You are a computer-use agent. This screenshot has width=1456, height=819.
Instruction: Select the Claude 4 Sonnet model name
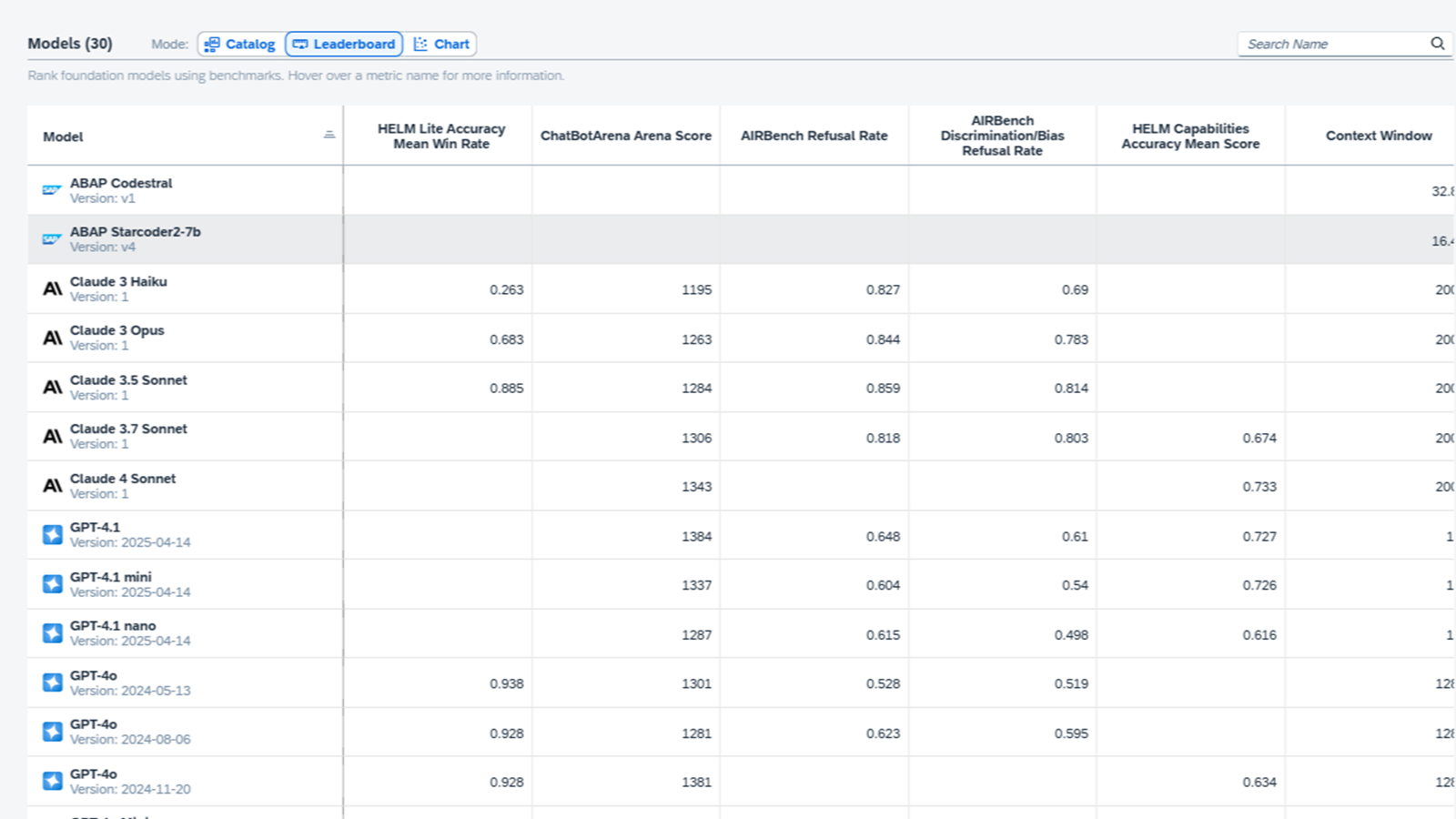click(x=123, y=479)
